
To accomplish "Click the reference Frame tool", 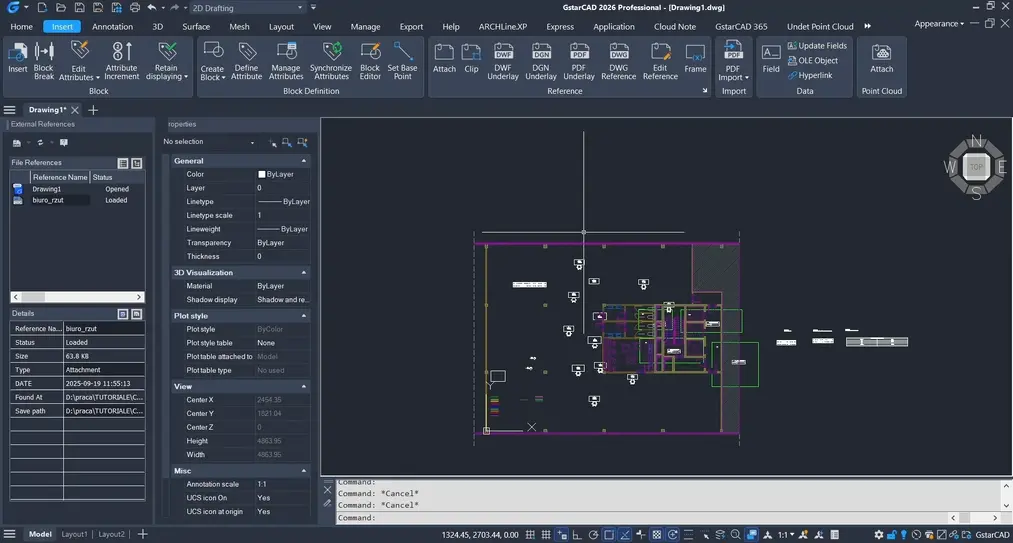I will tap(695, 59).
